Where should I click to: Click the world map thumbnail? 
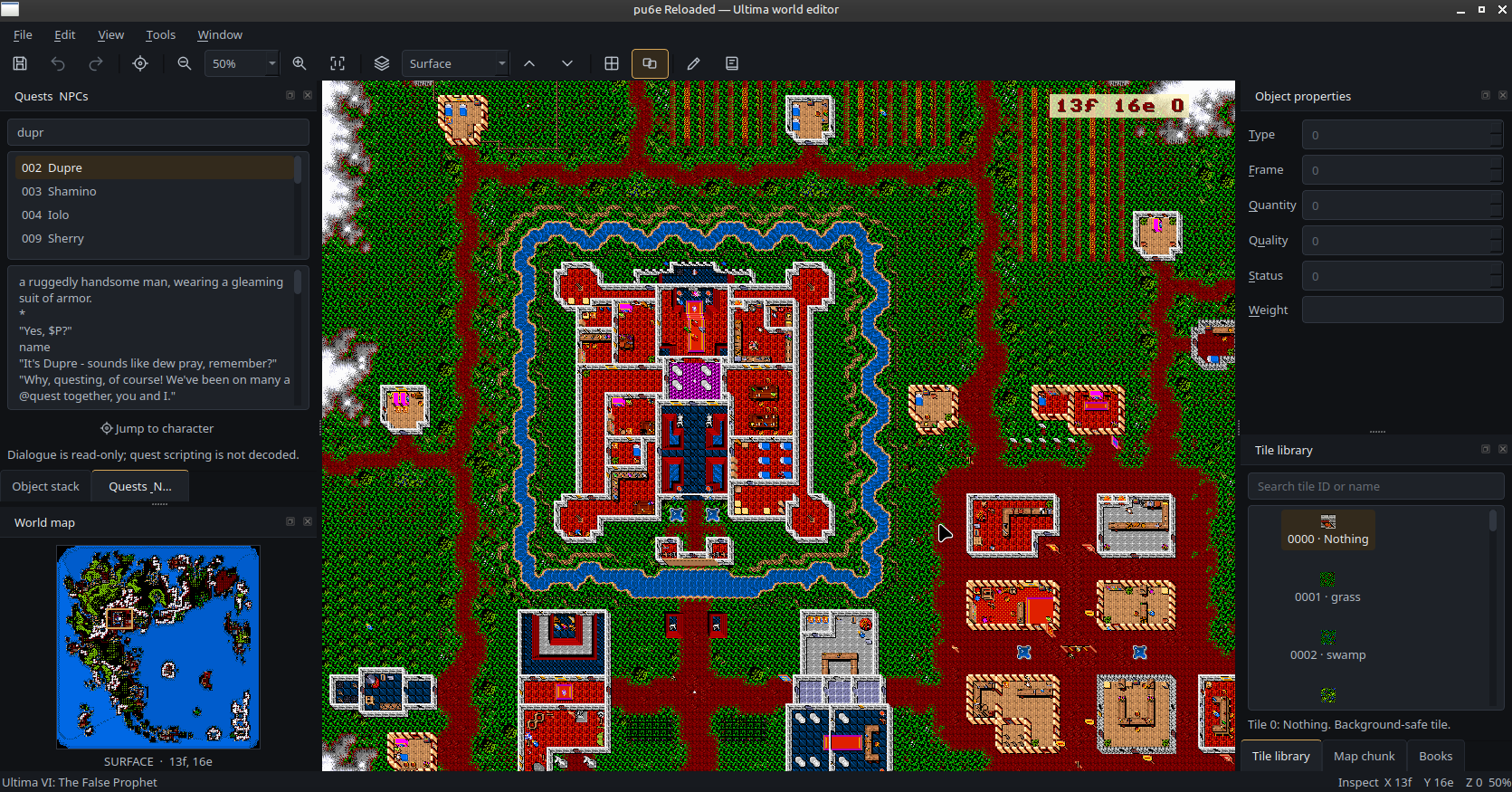158,647
